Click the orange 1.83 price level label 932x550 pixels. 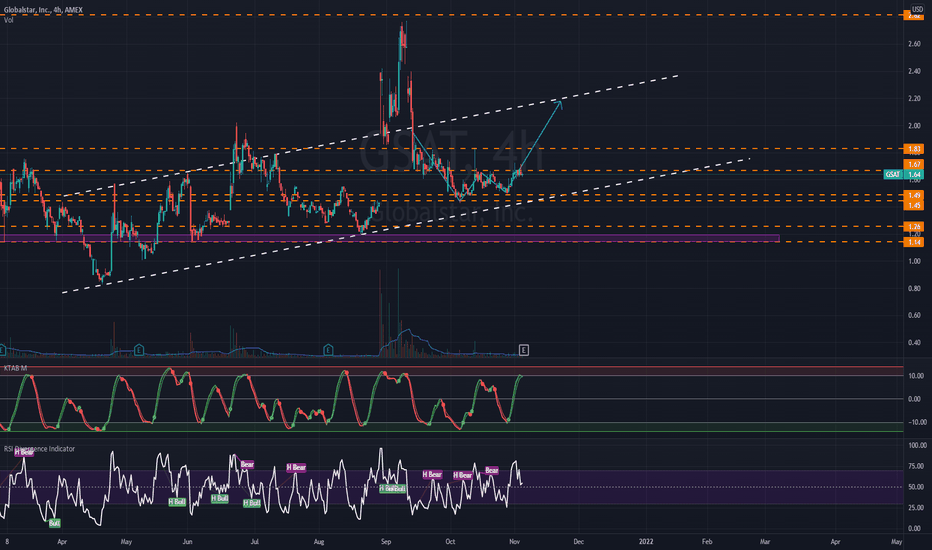coord(914,149)
